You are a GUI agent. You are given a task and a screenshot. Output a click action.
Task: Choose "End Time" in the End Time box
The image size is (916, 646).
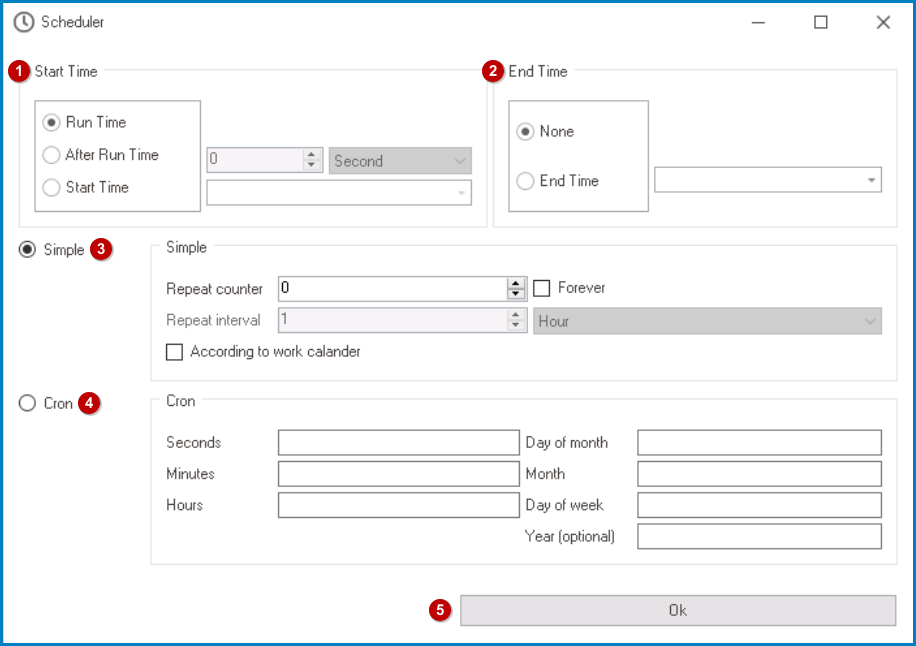click(525, 180)
